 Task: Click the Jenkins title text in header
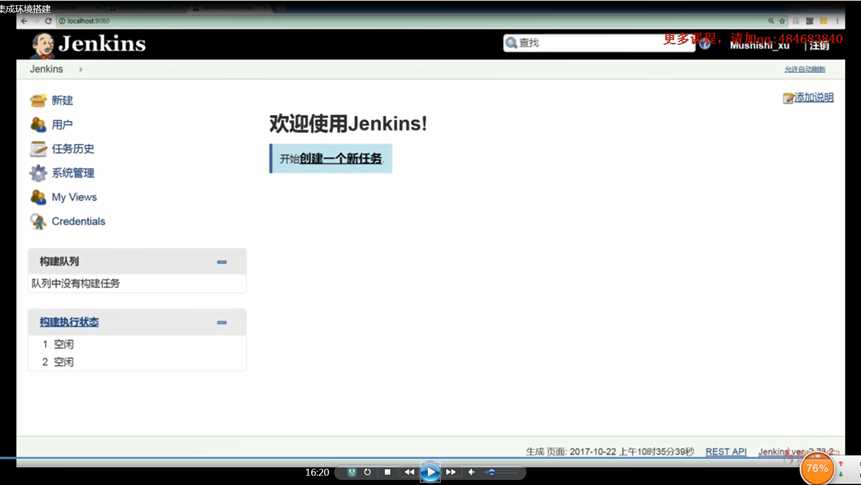coord(102,43)
